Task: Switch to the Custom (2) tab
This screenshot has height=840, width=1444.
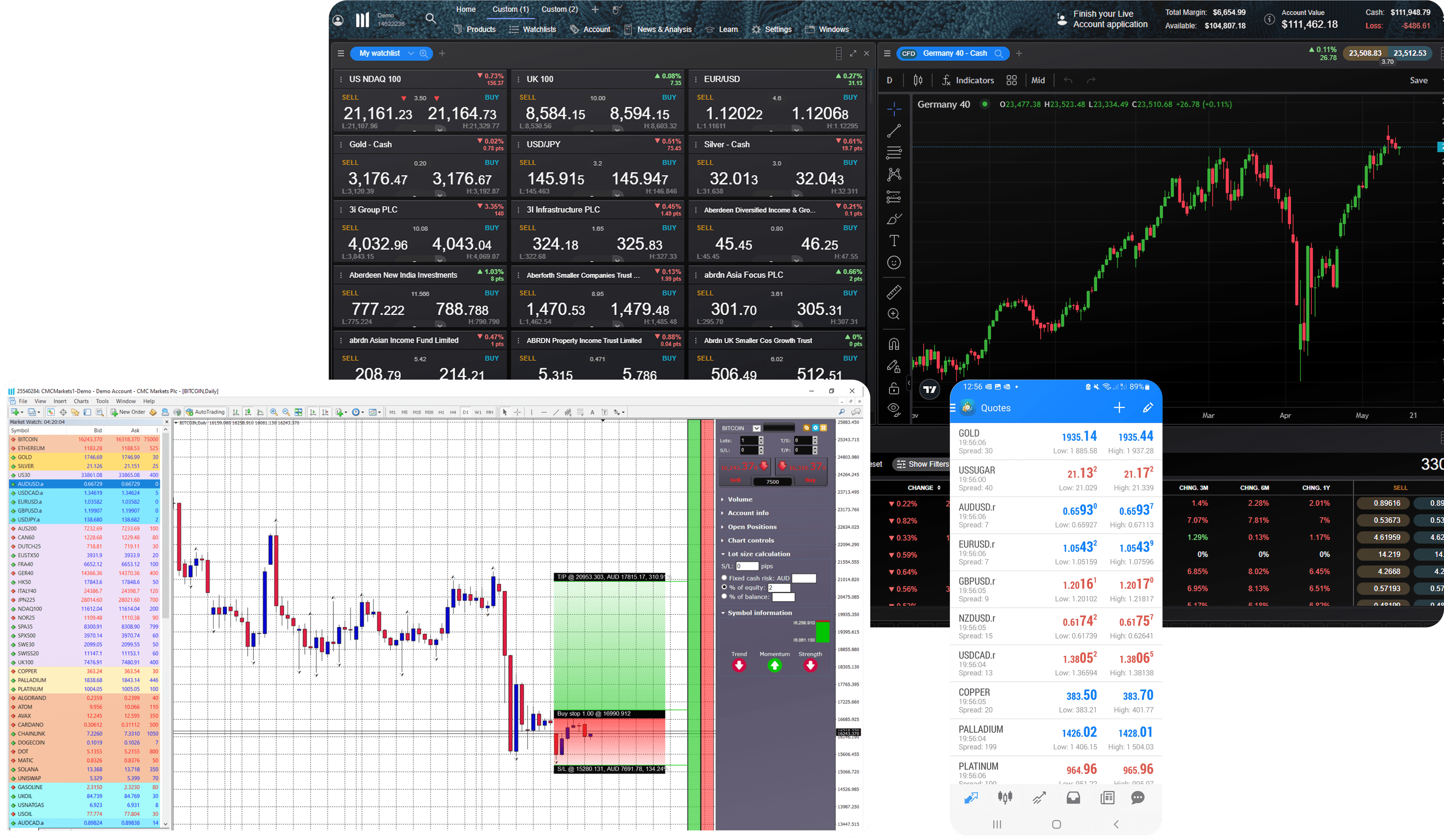Action: point(559,9)
